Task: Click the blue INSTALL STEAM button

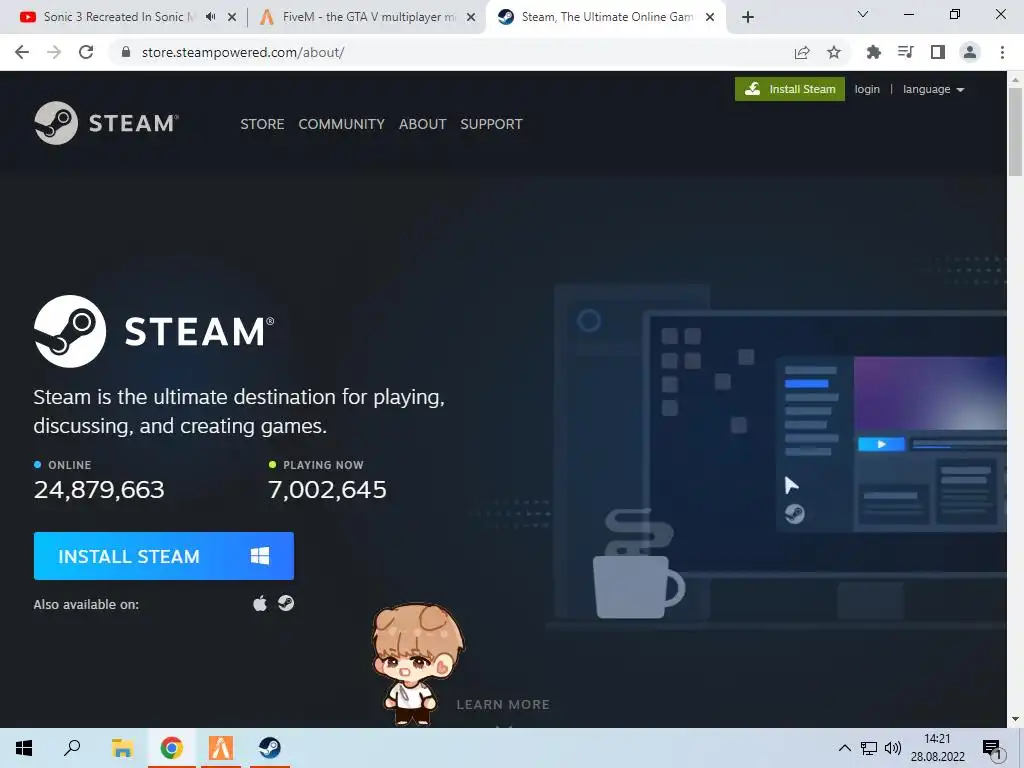Action: pos(164,556)
